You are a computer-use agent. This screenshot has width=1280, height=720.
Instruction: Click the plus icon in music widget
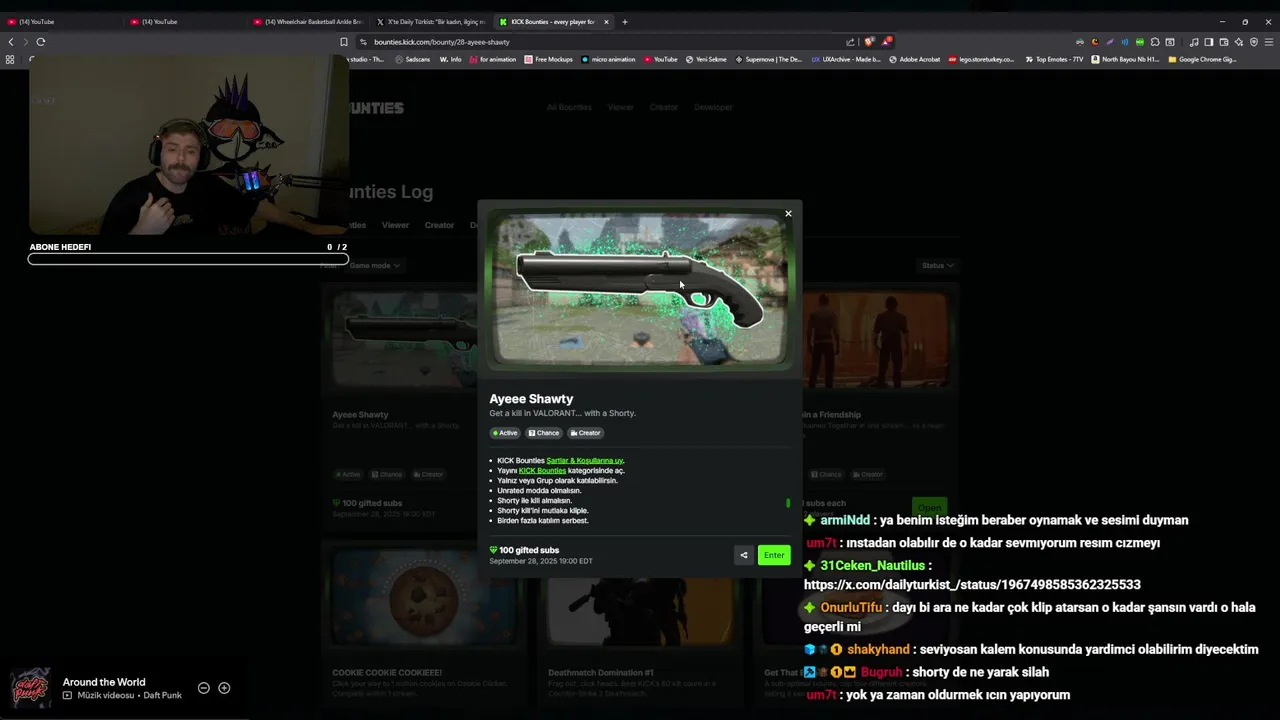224,688
